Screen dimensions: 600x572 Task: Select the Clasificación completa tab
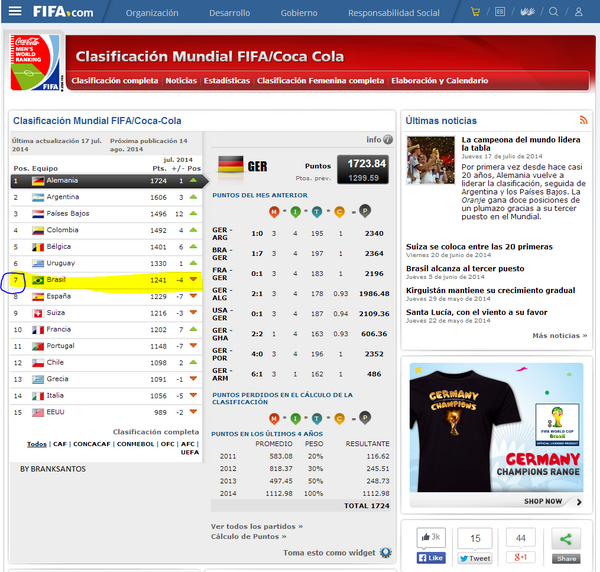point(114,81)
